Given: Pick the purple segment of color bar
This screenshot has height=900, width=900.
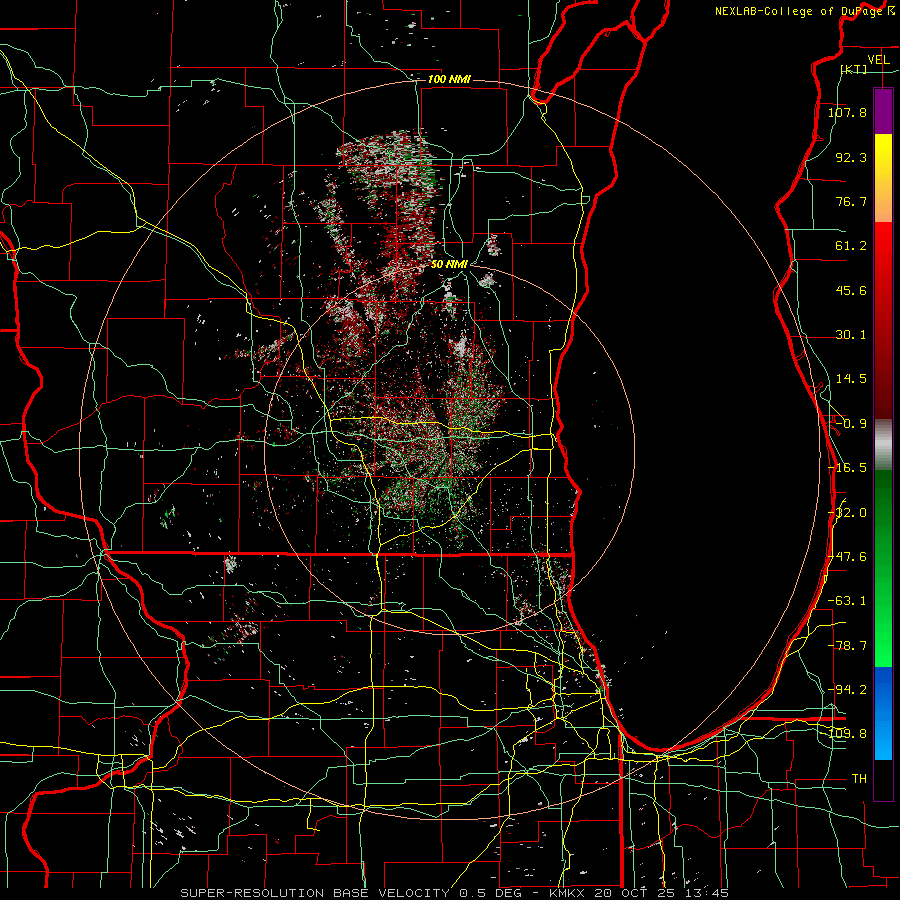Looking at the screenshot, I should click(883, 111).
